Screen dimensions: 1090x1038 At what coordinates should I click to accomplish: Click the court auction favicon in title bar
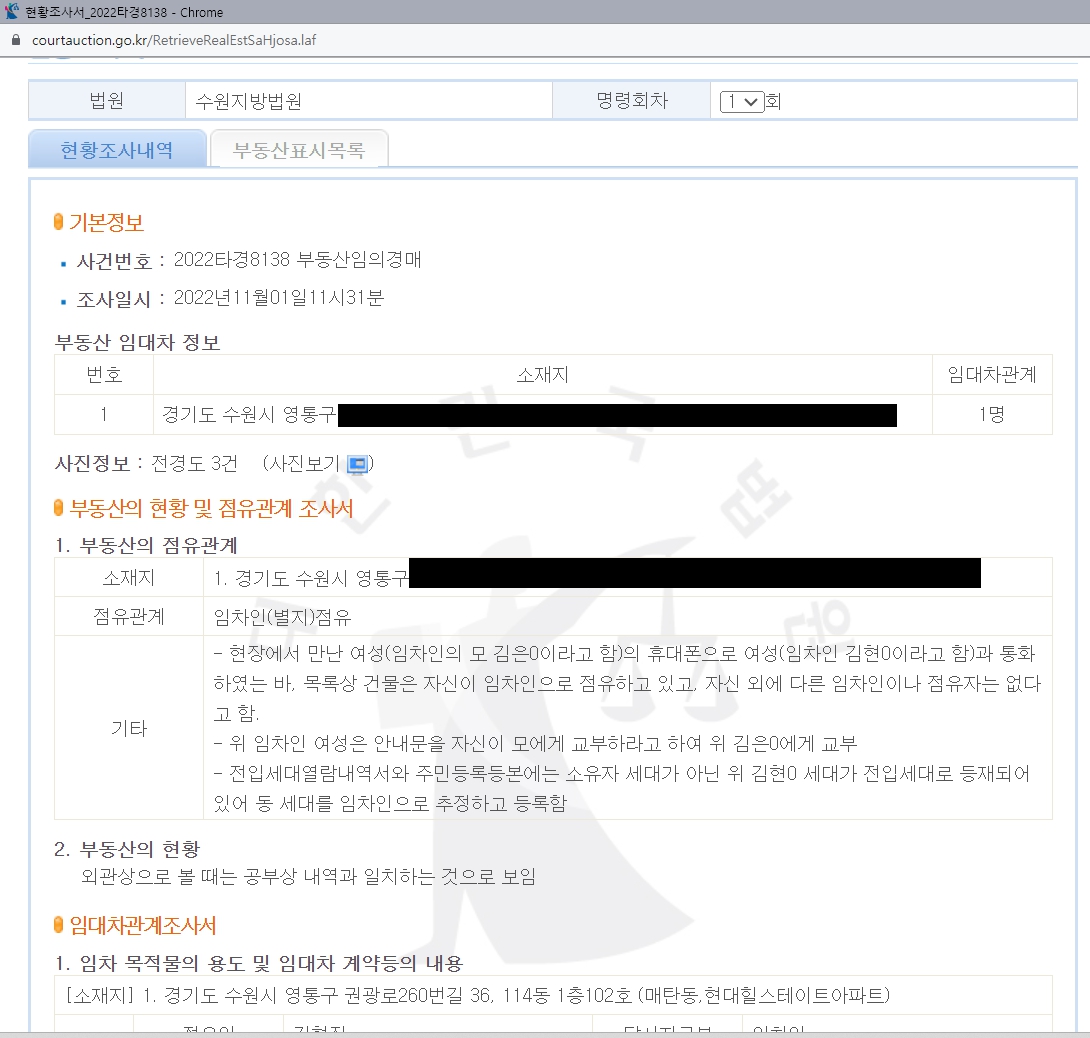12,11
